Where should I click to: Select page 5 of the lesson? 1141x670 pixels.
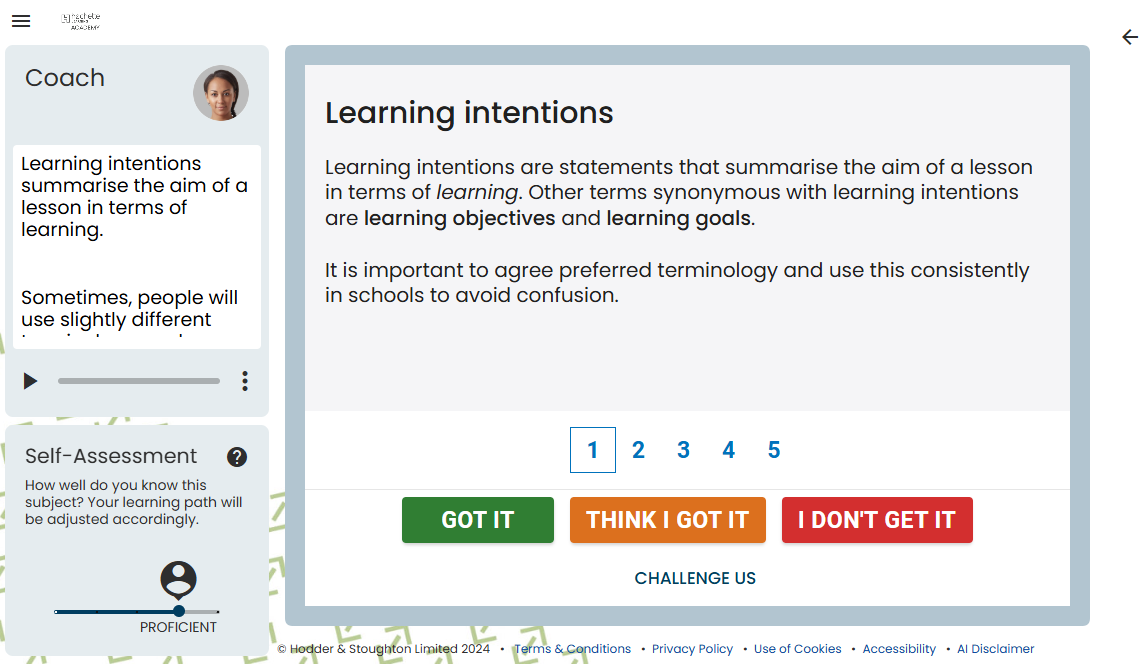coord(774,450)
